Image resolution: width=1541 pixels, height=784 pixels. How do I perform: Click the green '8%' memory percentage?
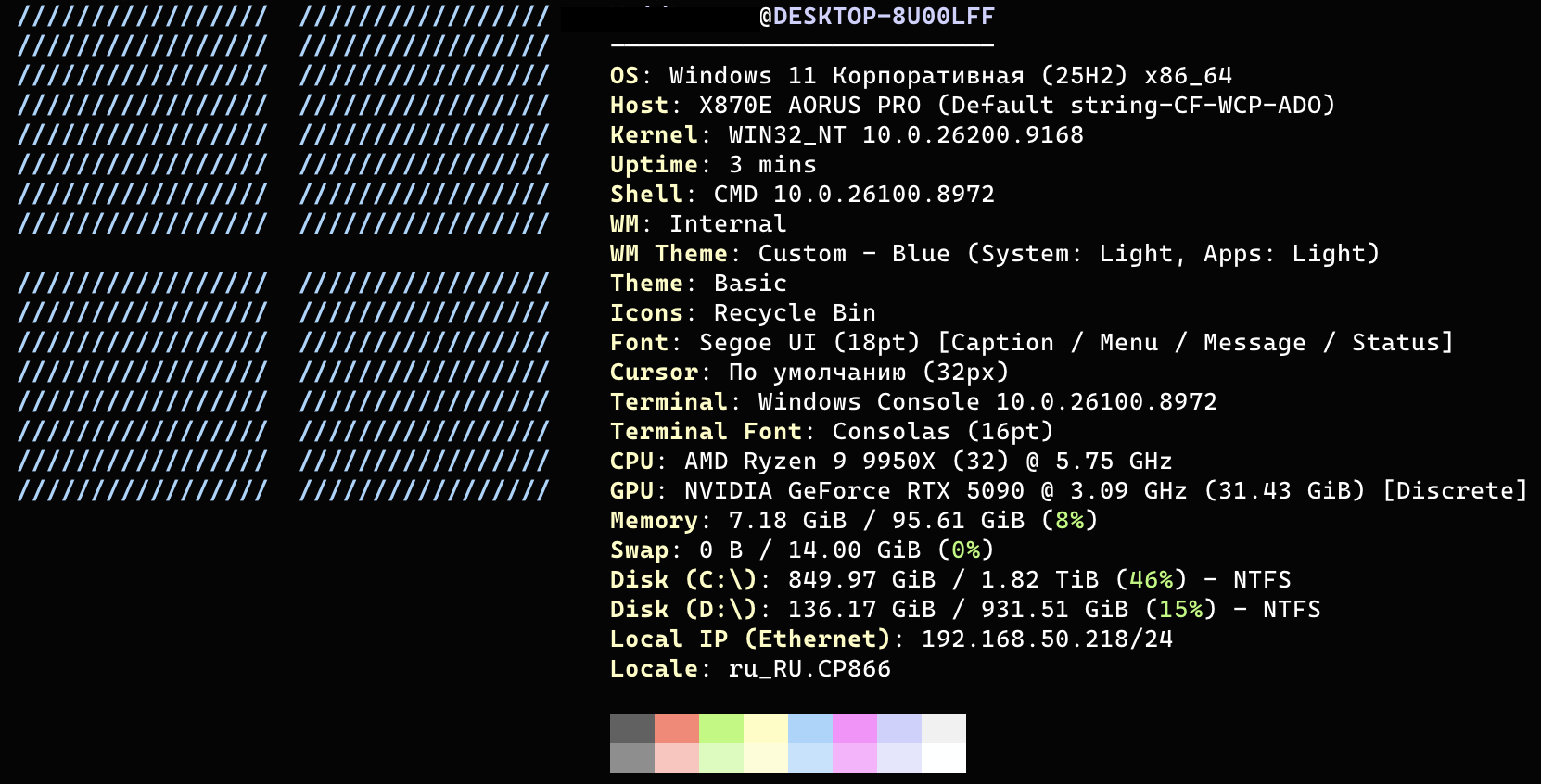[1069, 521]
